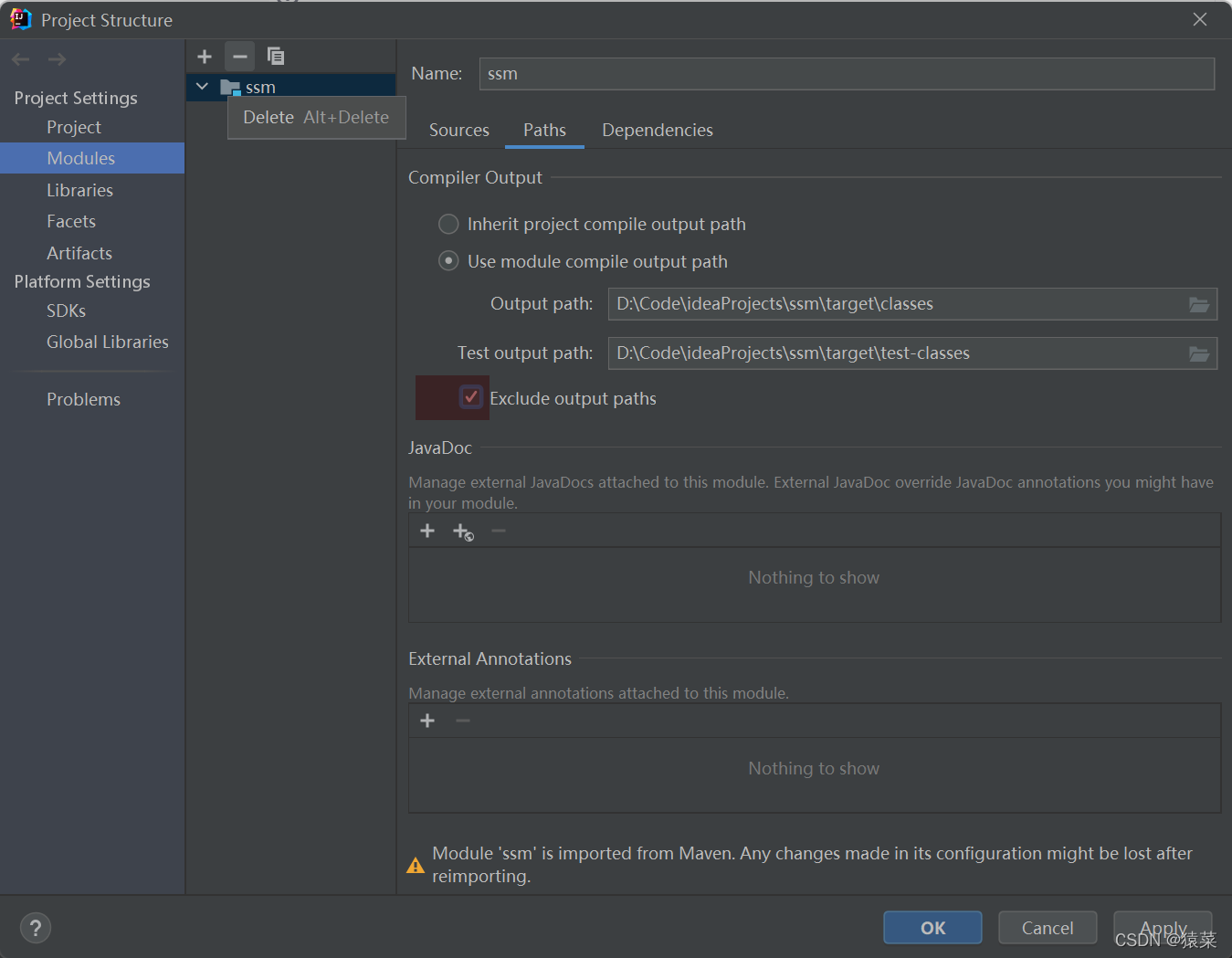This screenshot has height=958, width=1232.
Task: Collapse the ssm module tree node
Action: (x=202, y=87)
